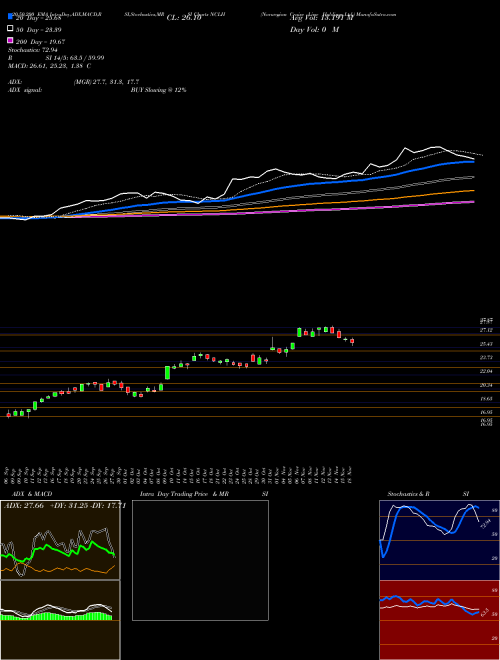Open the ADX line chart panel
The width and height of the screenshot is (500, 660).
(x=60, y=540)
